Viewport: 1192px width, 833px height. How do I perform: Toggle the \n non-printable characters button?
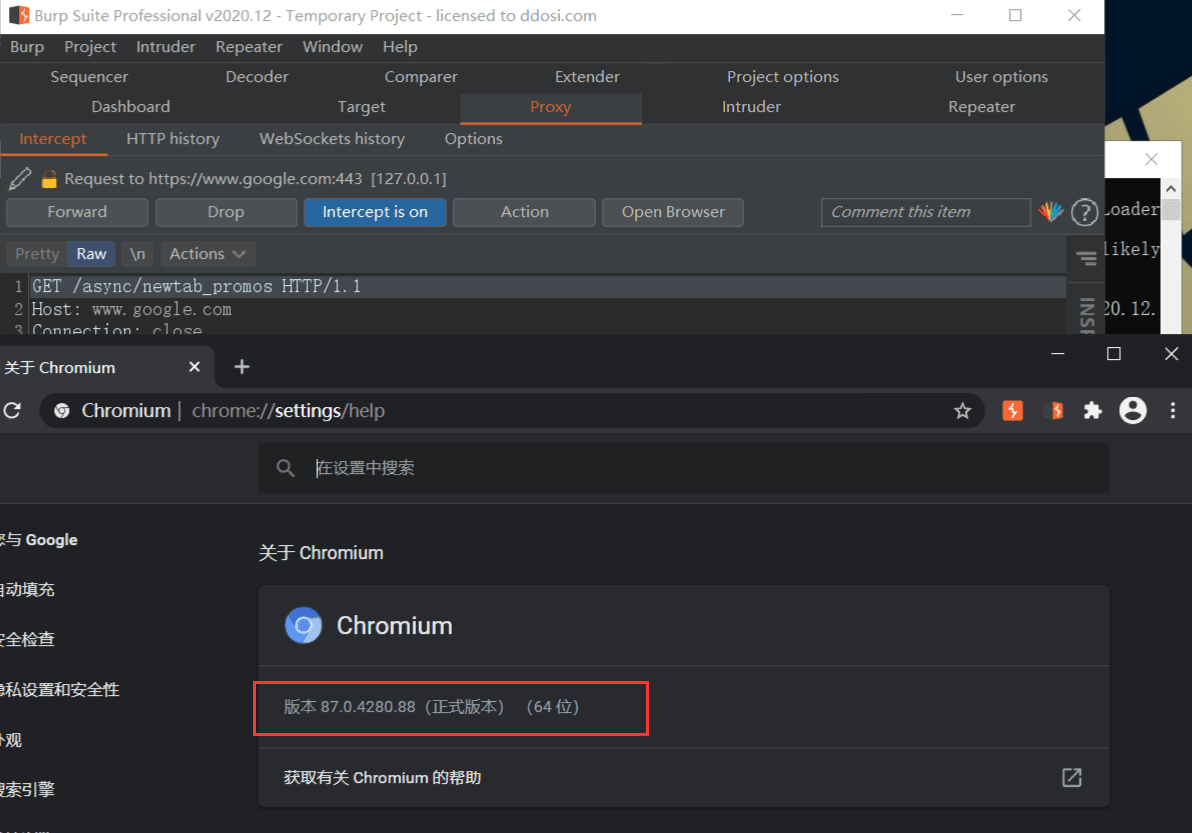click(138, 254)
